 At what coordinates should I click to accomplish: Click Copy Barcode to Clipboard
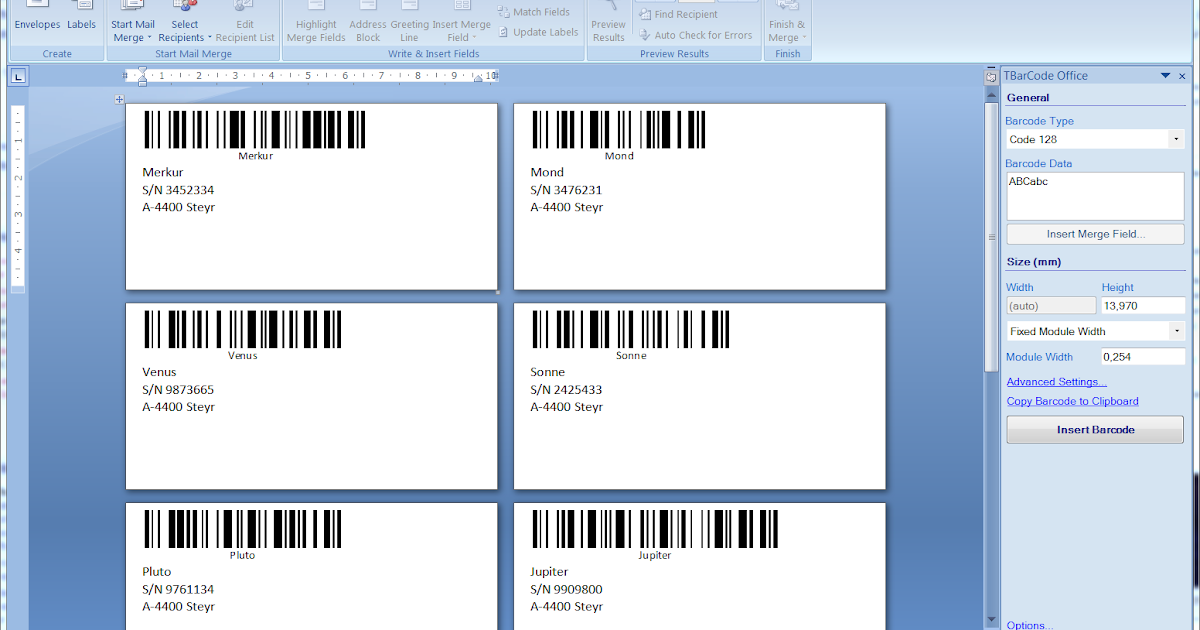[1071, 401]
